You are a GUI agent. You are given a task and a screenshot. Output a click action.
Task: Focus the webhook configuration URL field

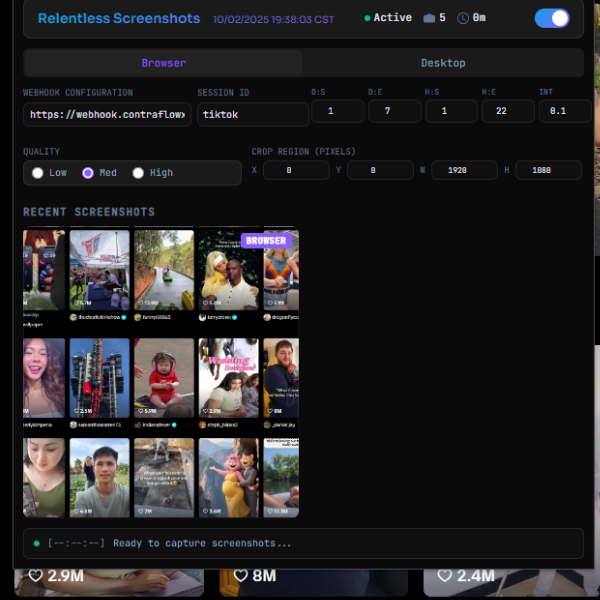107,114
